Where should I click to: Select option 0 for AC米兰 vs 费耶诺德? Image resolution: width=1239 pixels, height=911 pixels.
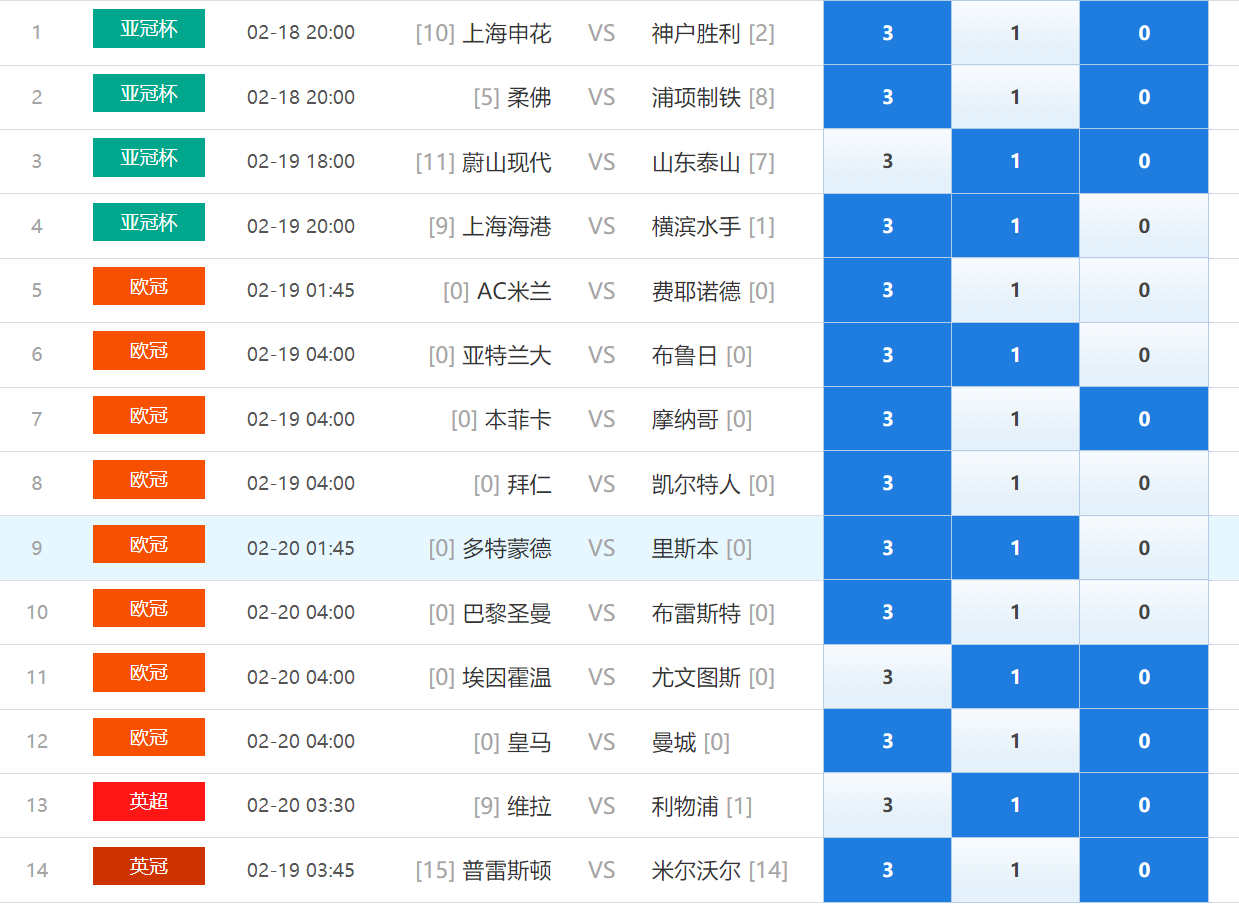1144,290
